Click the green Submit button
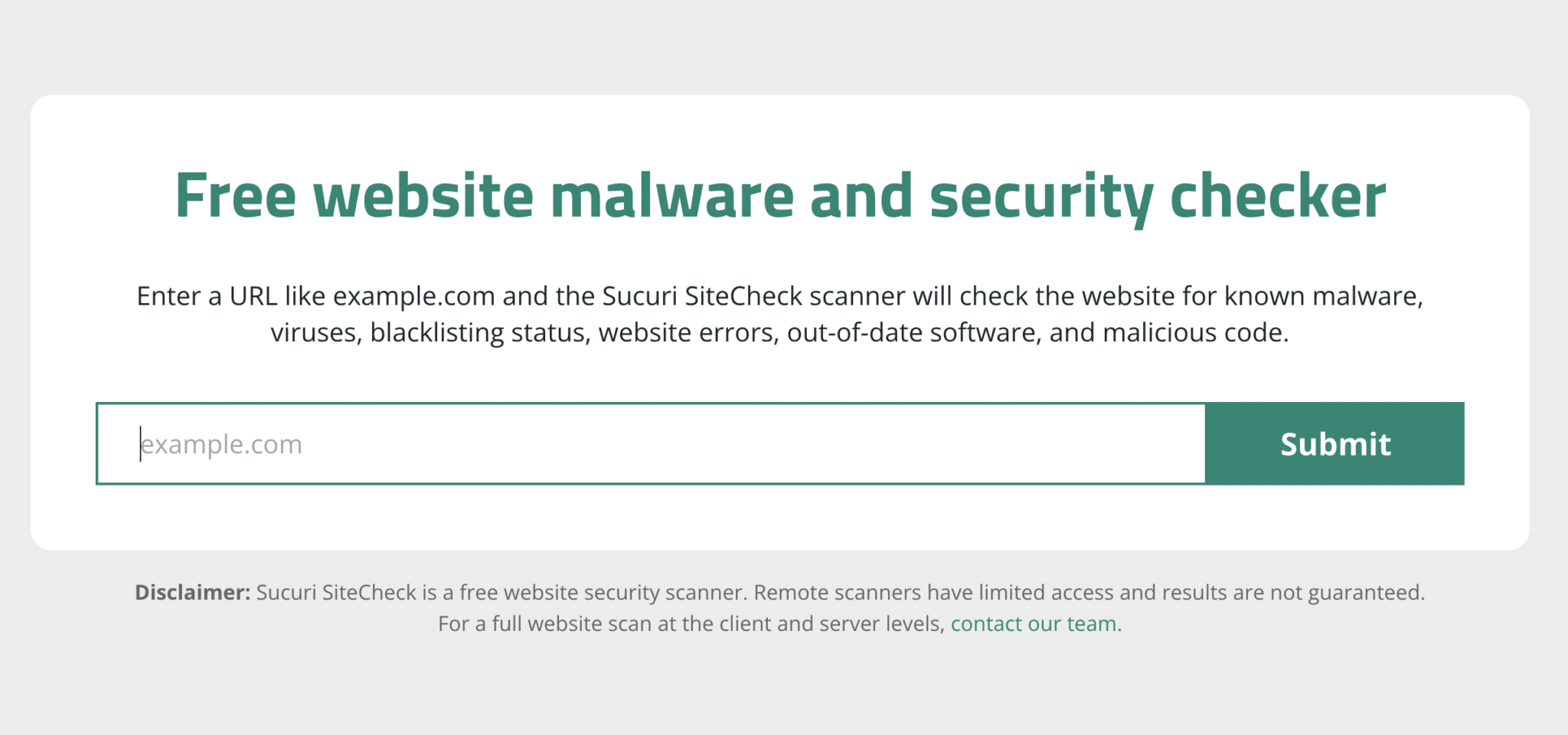Viewport: 1568px width, 735px height. click(x=1334, y=443)
